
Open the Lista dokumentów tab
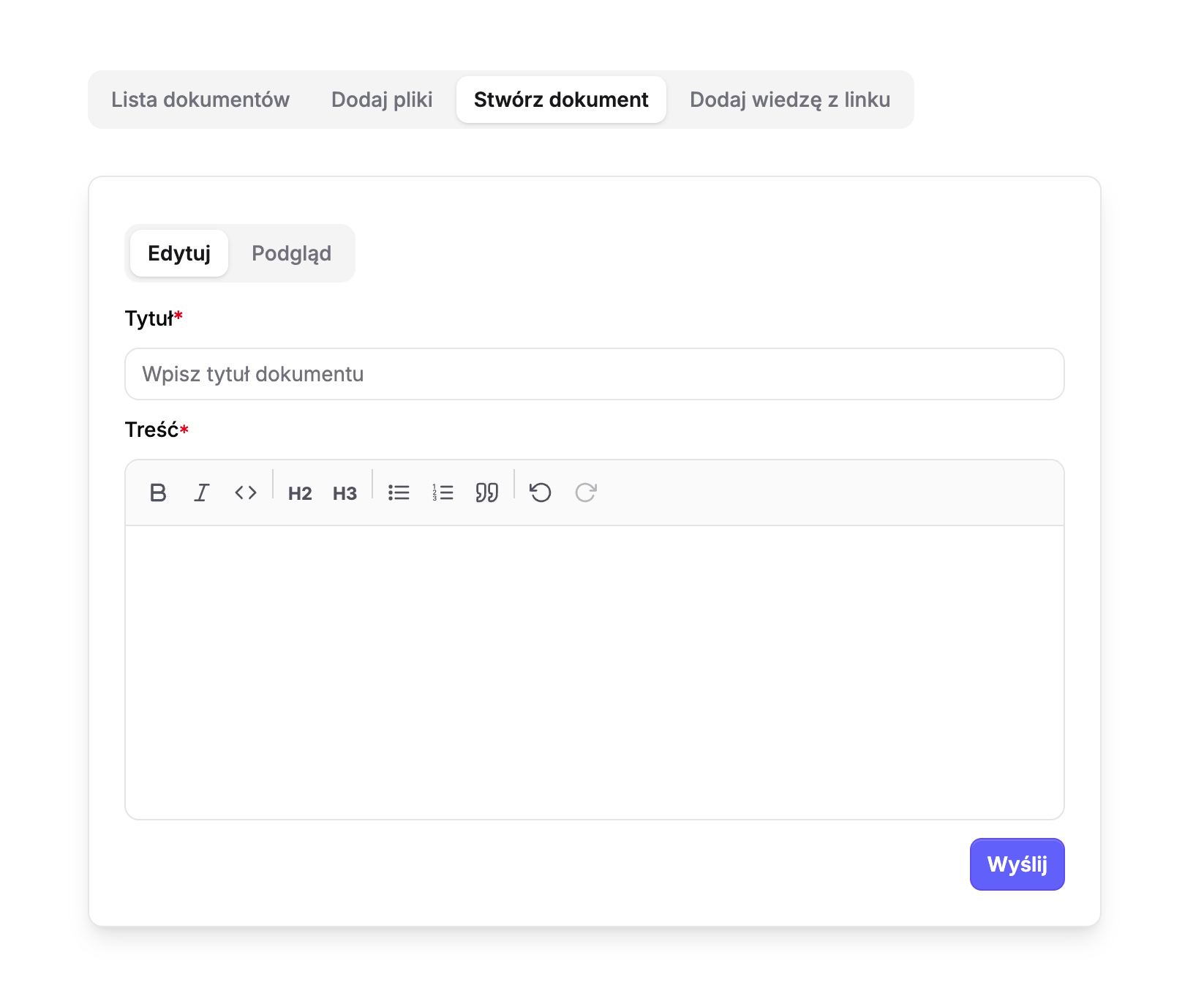pos(200,100)
